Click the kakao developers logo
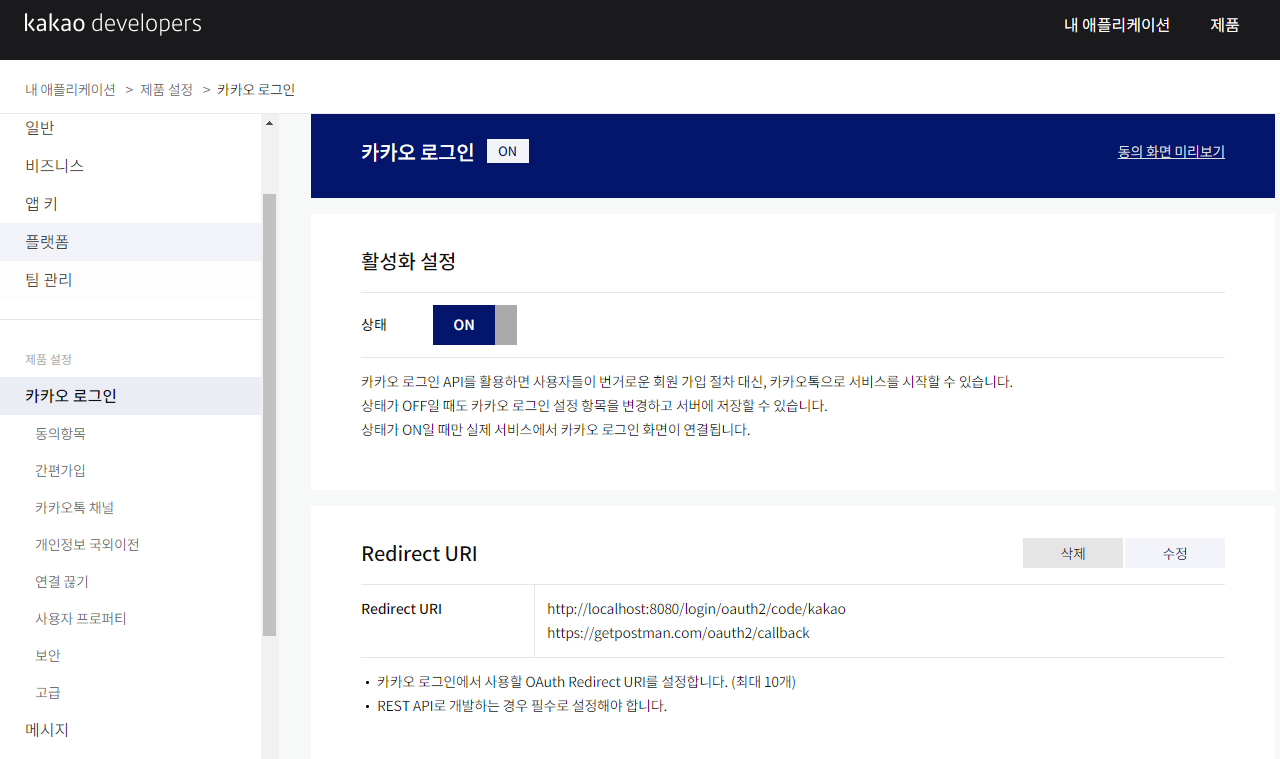 click(113, 24)
